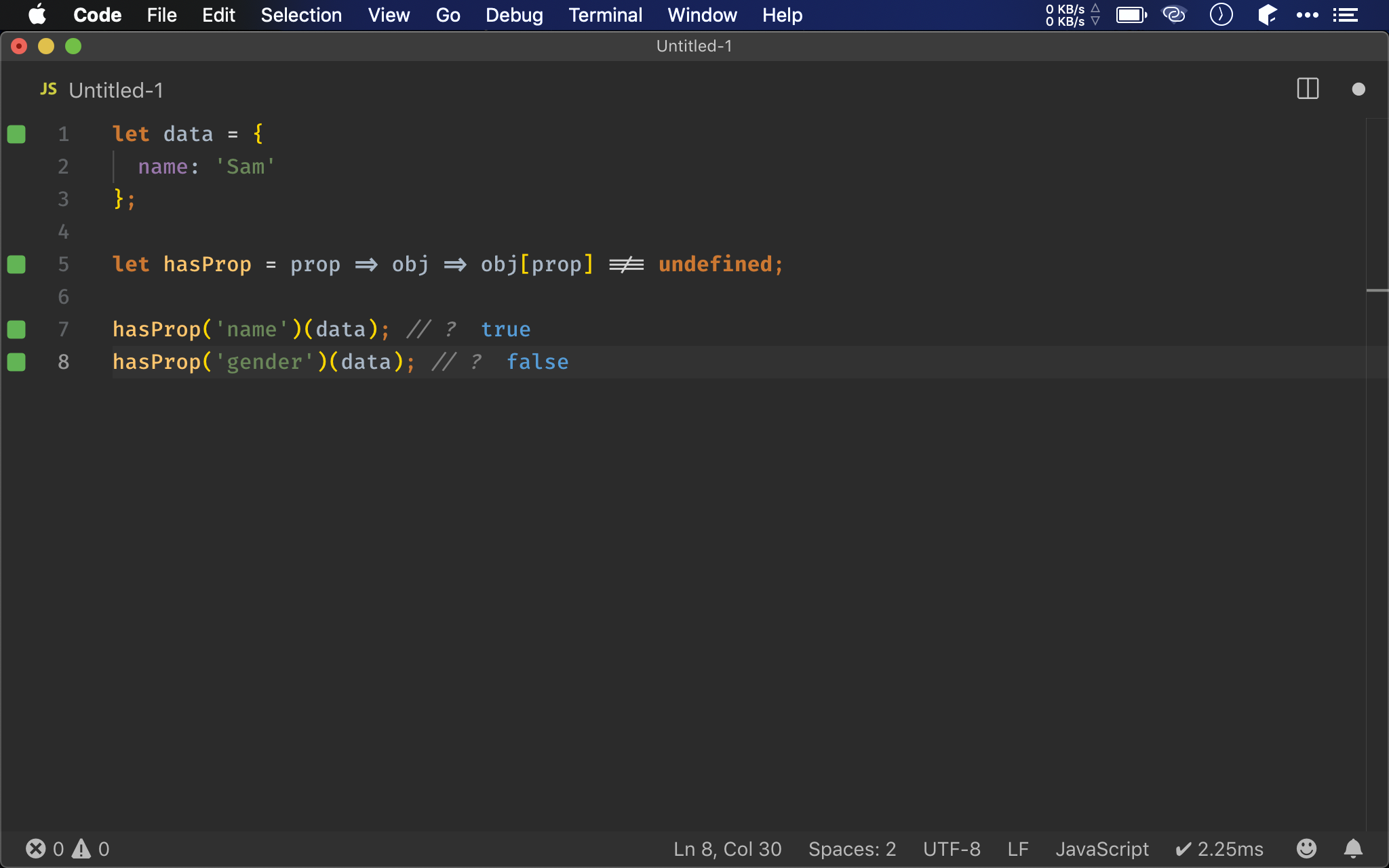
Task: Click the battery status icon
Action: (x=1131, y=15)
